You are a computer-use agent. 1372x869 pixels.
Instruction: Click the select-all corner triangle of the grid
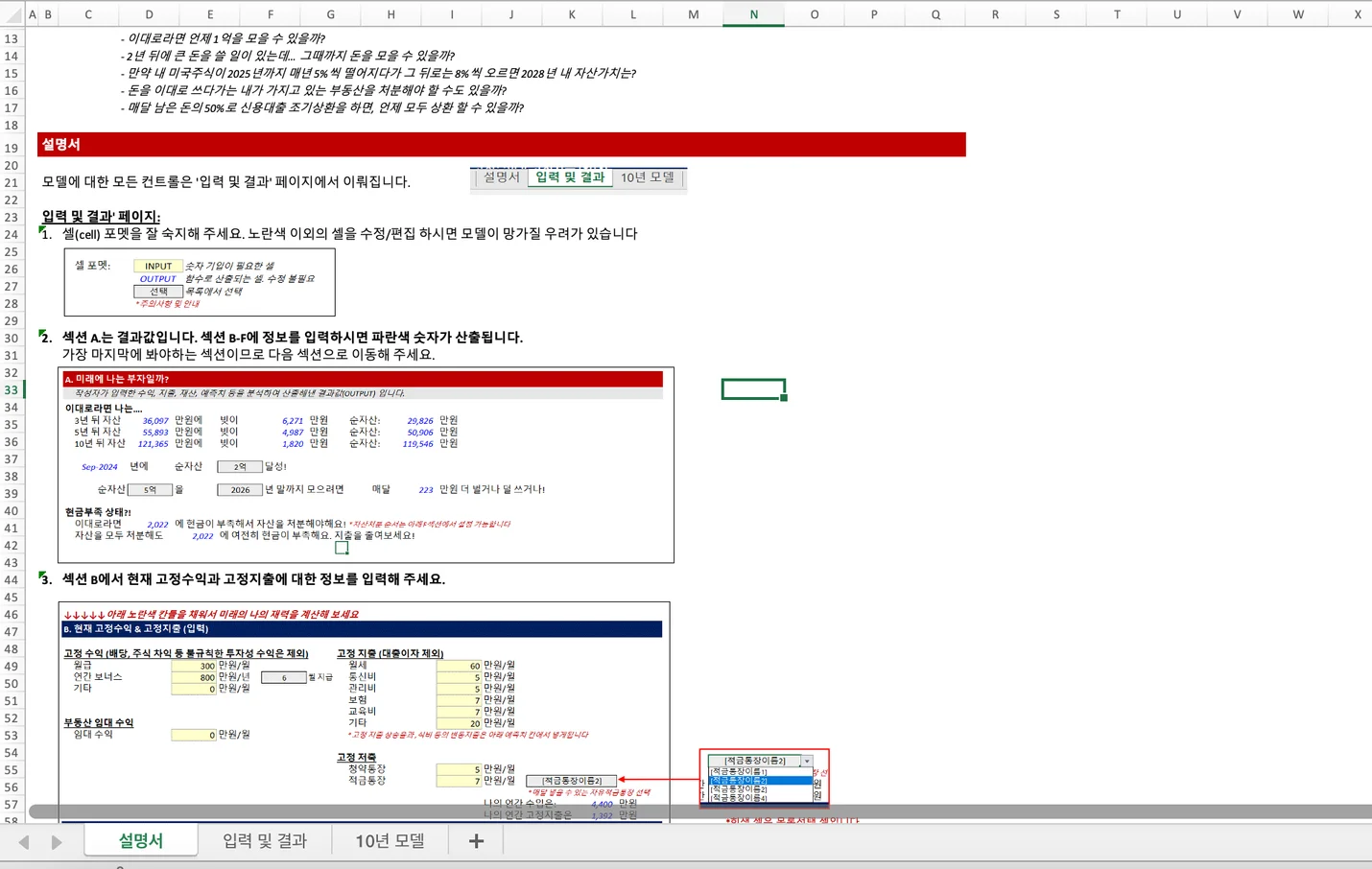[x=12, y=14]
